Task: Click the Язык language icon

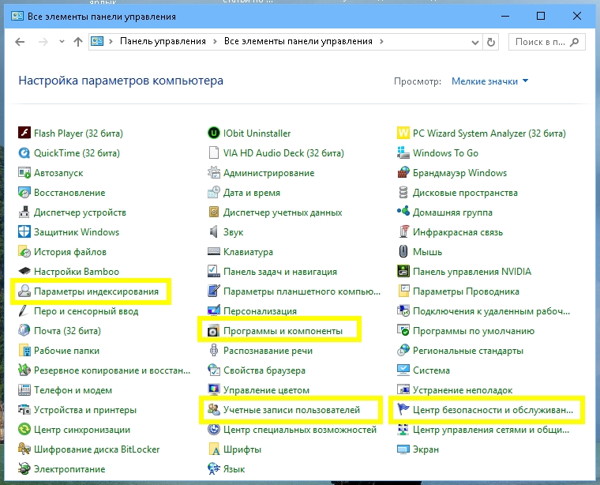Action: (214, 469)
